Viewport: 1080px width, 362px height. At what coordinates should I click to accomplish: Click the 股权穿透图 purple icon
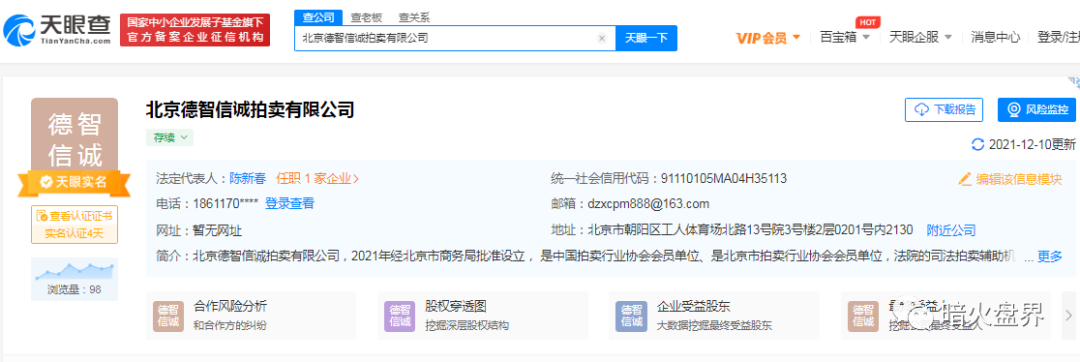point(400,316)
